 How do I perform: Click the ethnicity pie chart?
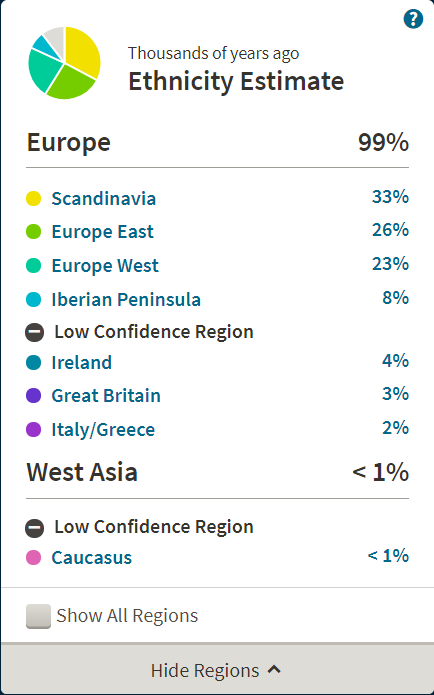[x=65, y=63]
